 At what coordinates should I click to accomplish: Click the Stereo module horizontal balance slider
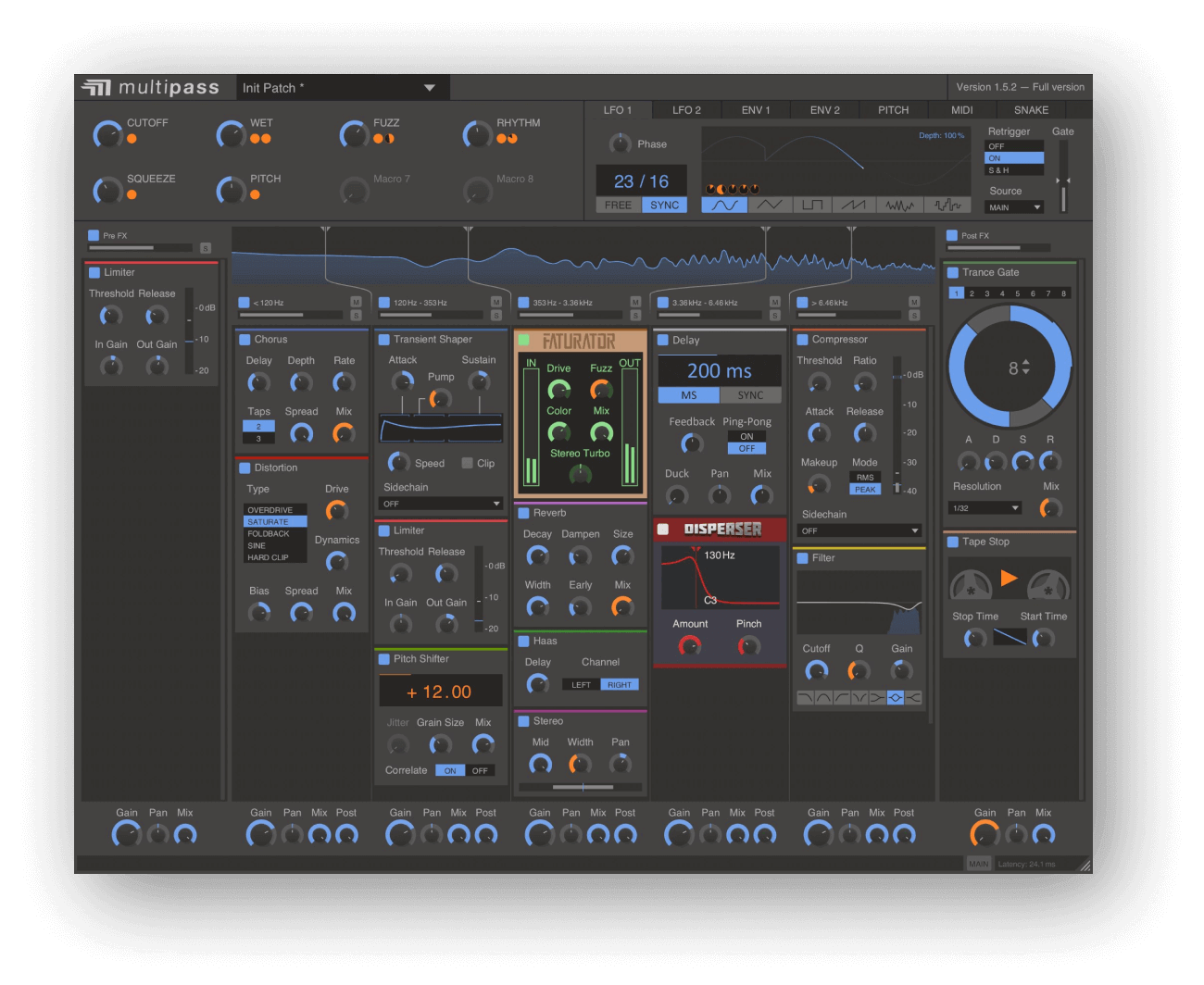583,787
